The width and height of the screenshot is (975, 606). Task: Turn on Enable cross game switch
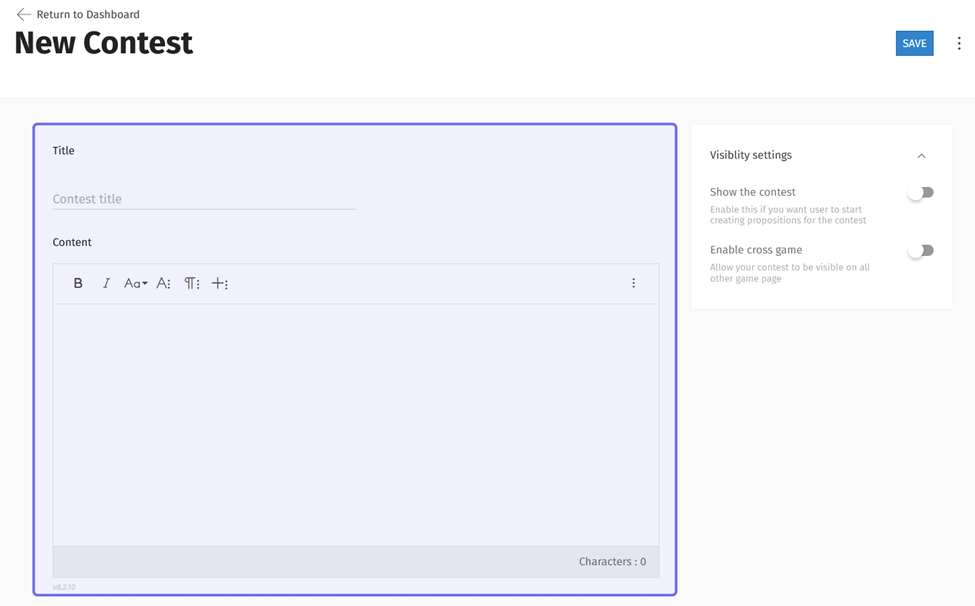(921, 251)
